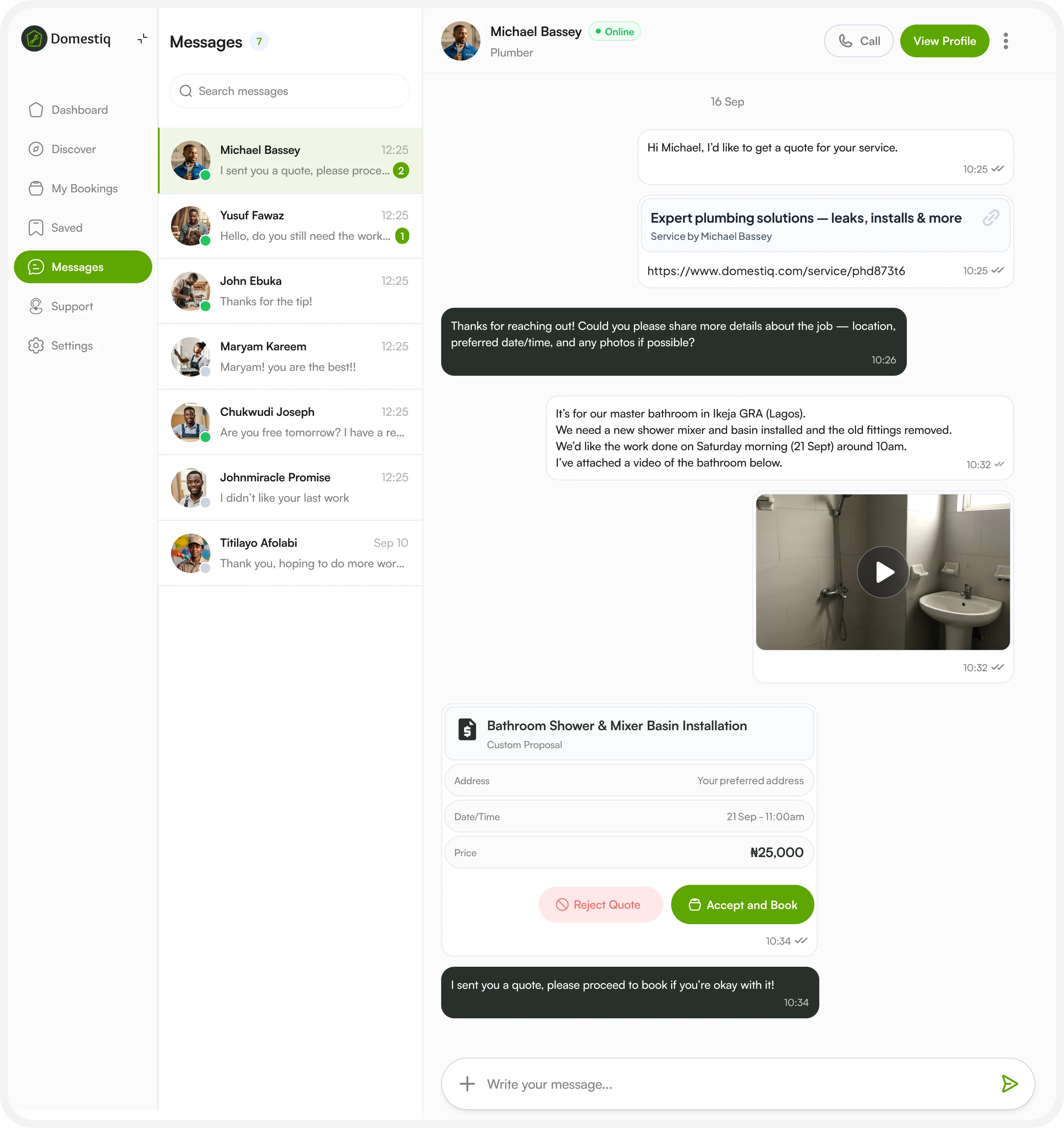Image resolution: width=1064 pixels, height=1128 pixels.
Task: View Michael Bassey's profile
Action: (944, 41)
